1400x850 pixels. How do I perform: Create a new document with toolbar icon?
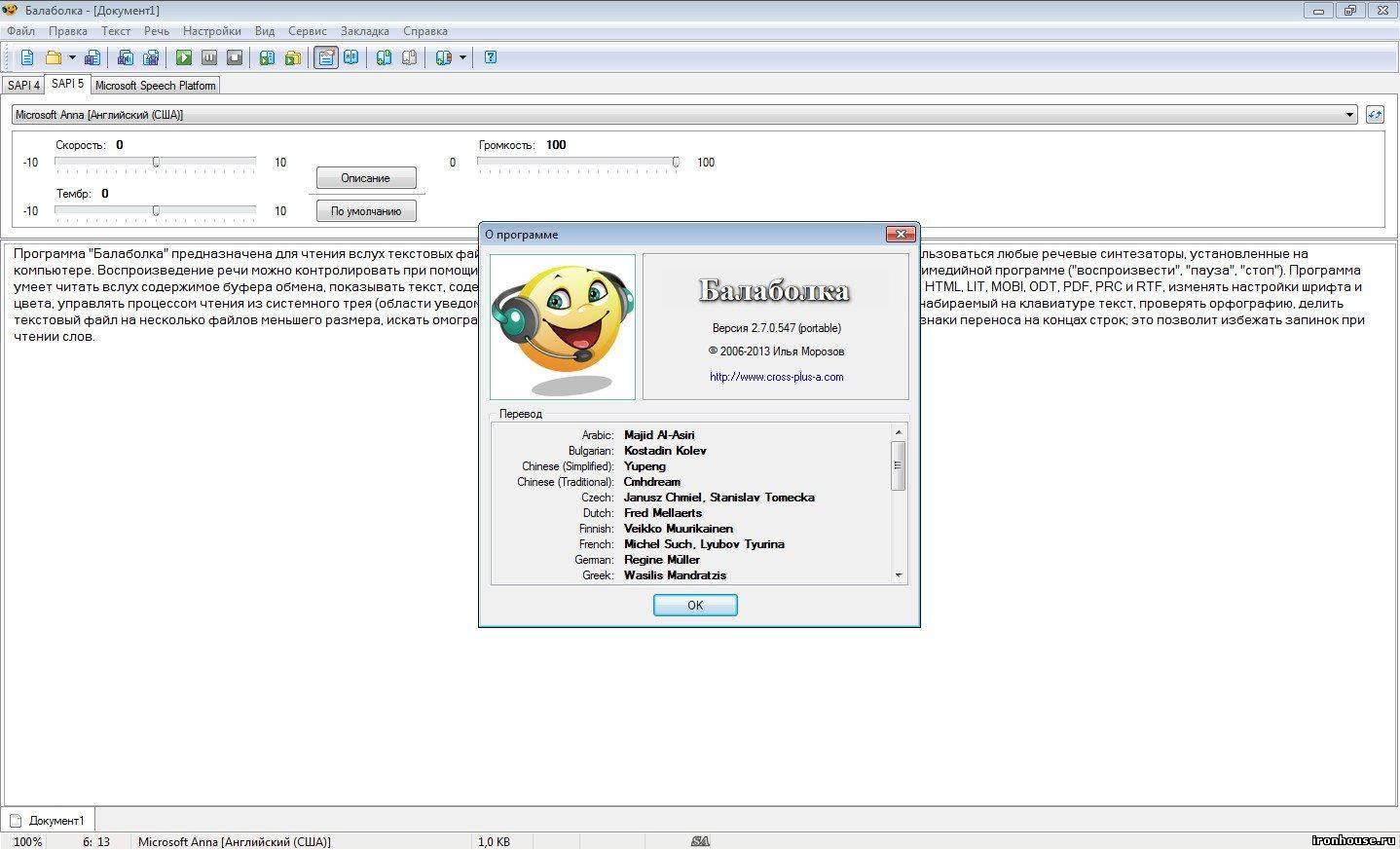click(27, 57)
